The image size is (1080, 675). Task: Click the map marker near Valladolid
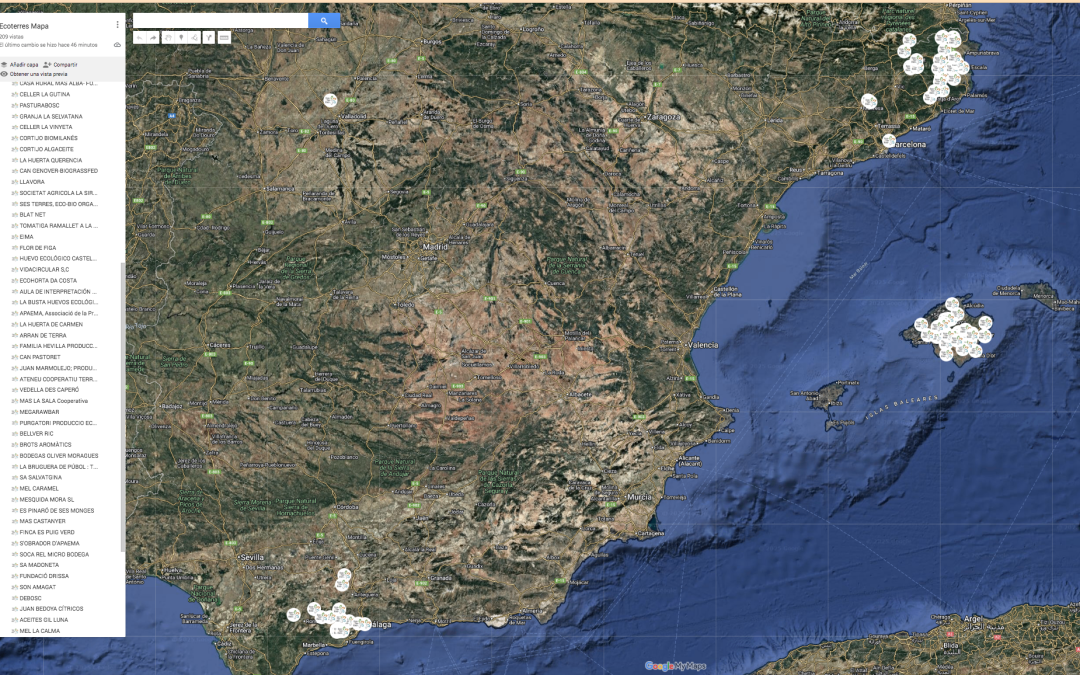point(331,101)
